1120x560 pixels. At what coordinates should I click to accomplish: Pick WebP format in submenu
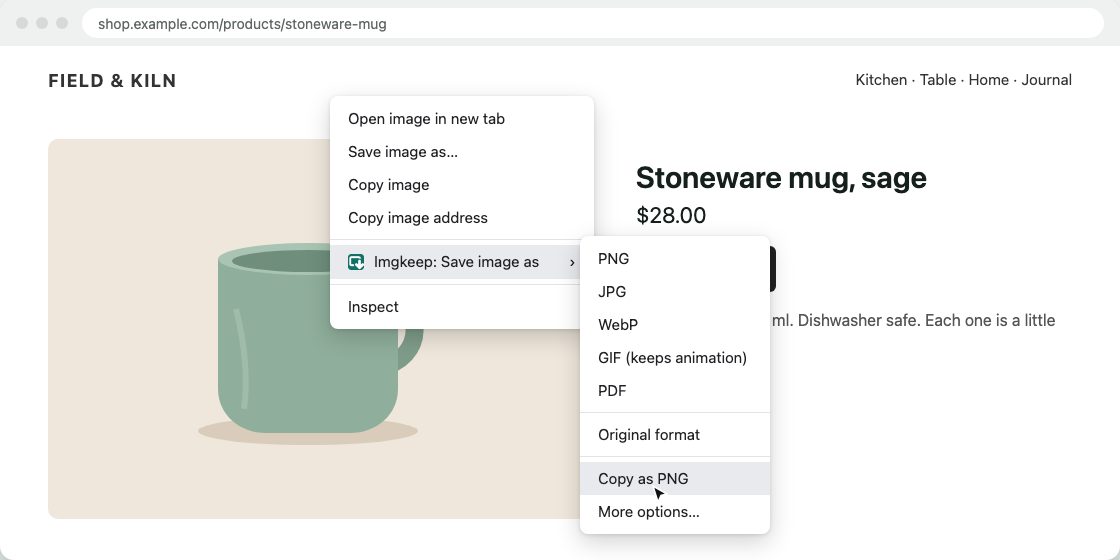pyautogui.click(x=675, y=325)
